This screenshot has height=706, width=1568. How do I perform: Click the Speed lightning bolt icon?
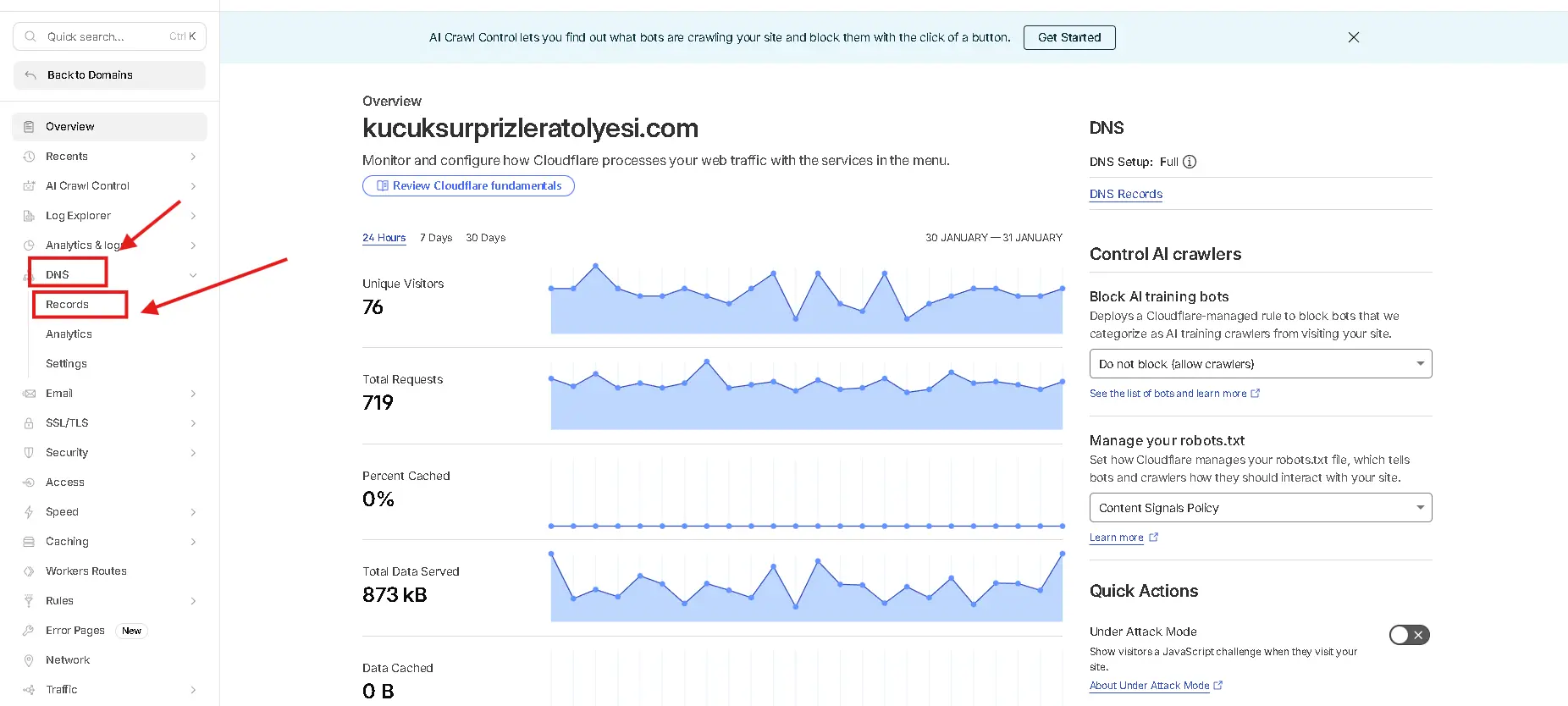(29, 512)
